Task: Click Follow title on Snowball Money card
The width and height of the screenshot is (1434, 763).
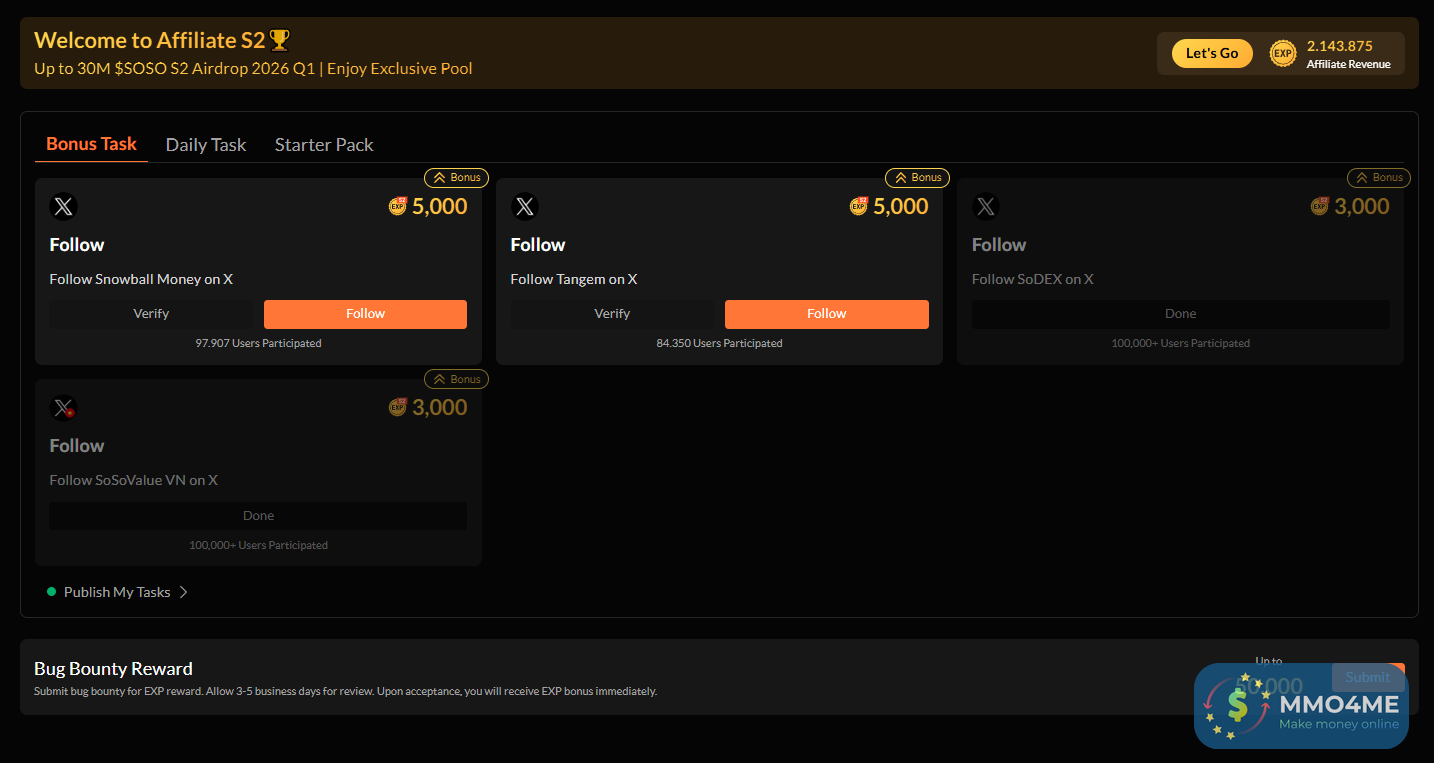Action: click(77, 245)
